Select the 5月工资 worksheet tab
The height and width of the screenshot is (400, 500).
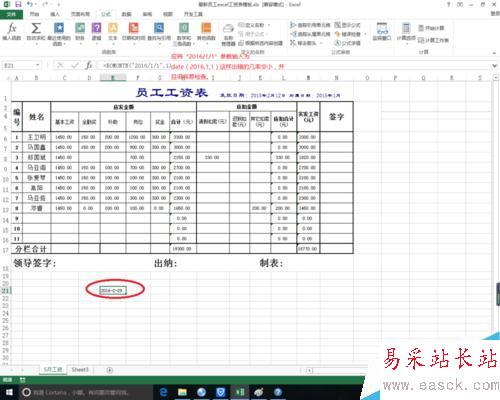[x=53, y=370]
